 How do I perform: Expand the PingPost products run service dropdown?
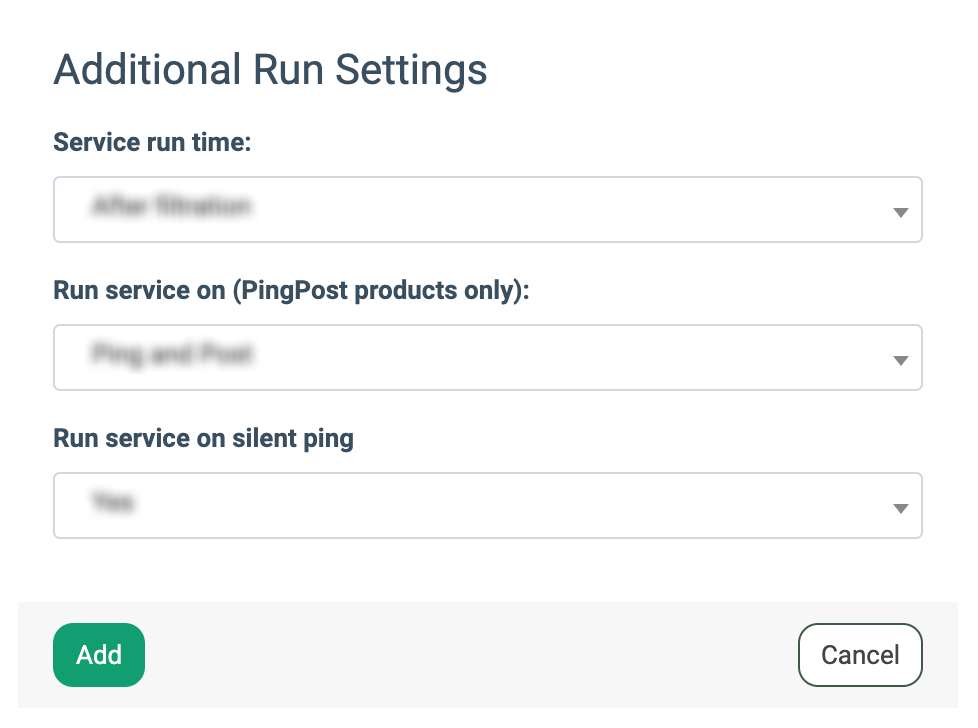point(487,357)
